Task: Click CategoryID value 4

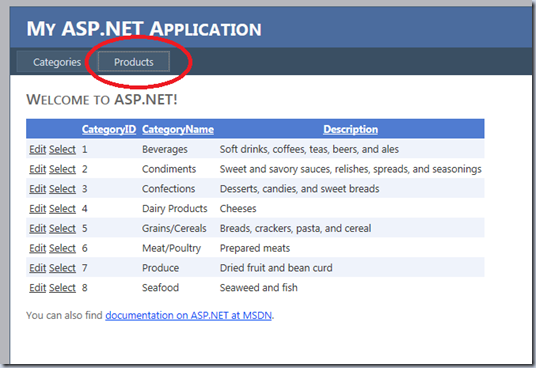Action: coord(84,209)
